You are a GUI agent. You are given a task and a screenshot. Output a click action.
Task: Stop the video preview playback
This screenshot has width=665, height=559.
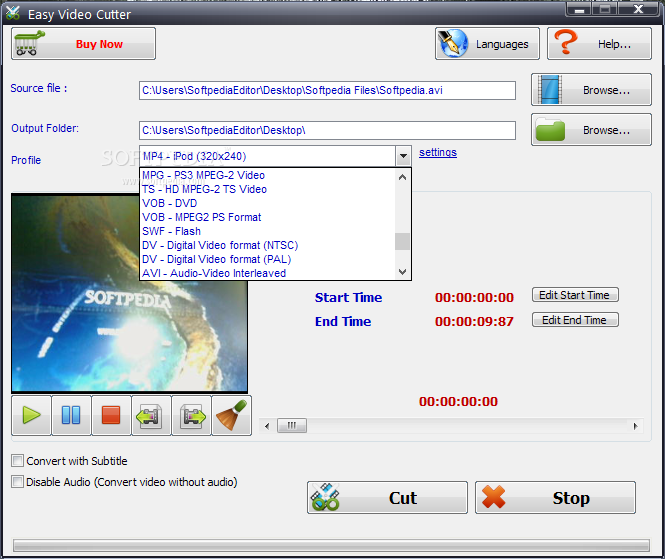point(111,415)
